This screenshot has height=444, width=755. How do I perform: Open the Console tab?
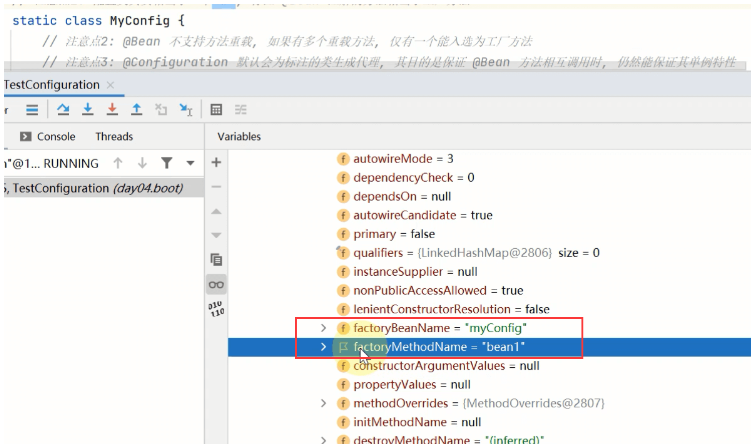tap(48, 137)
